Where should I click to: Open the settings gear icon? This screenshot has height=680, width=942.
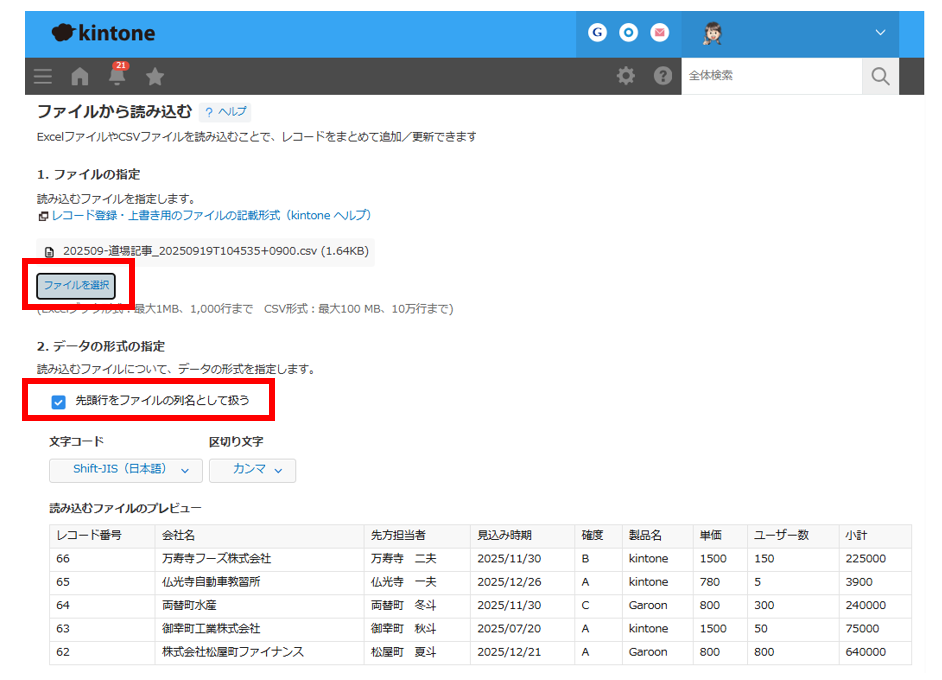(x=625, y=76)
